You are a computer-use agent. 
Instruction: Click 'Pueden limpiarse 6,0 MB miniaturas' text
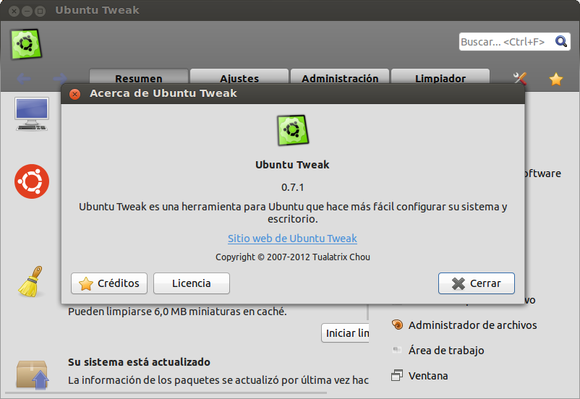click(177, 311)
